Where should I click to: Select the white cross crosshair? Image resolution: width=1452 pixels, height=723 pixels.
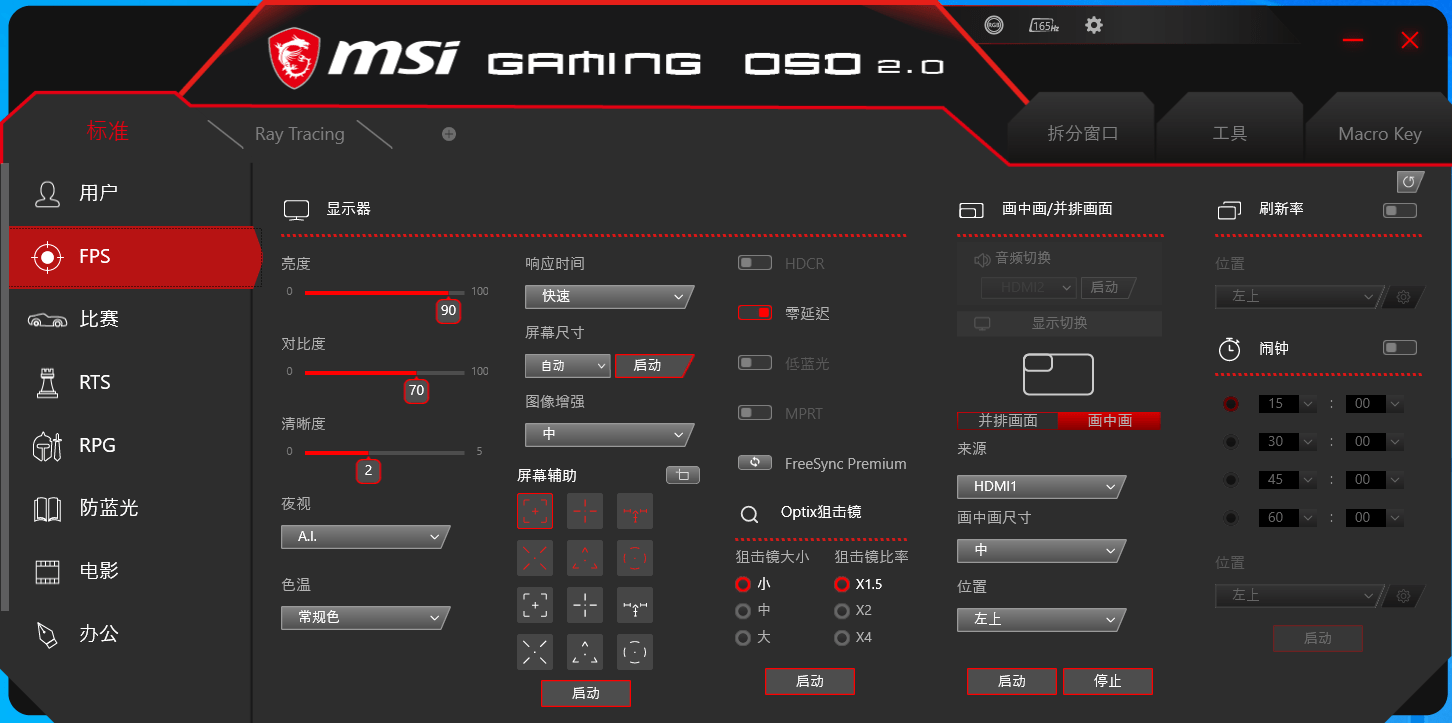pos(585,605)
